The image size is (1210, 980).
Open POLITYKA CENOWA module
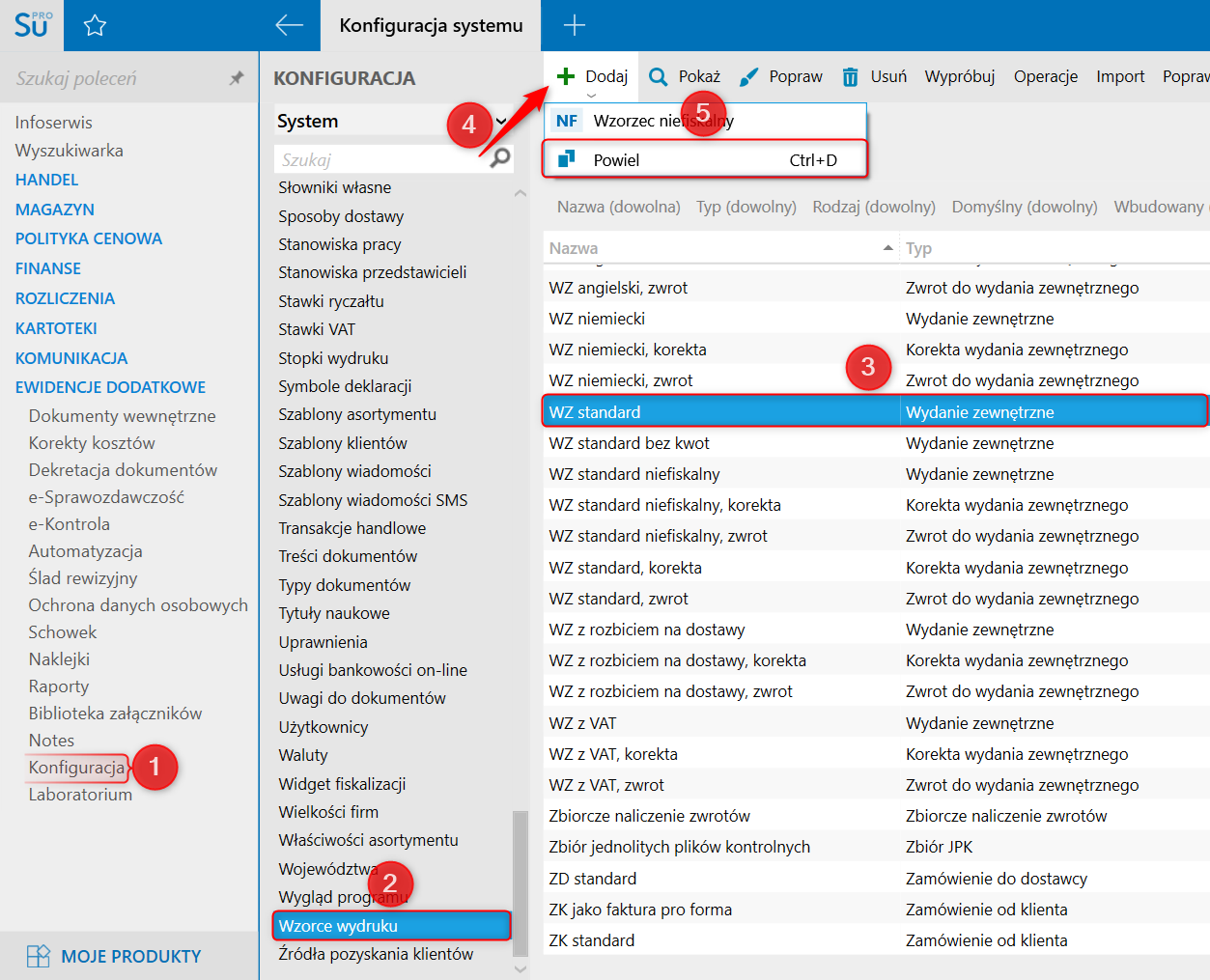pyautogui.click(x=89, y=238)
